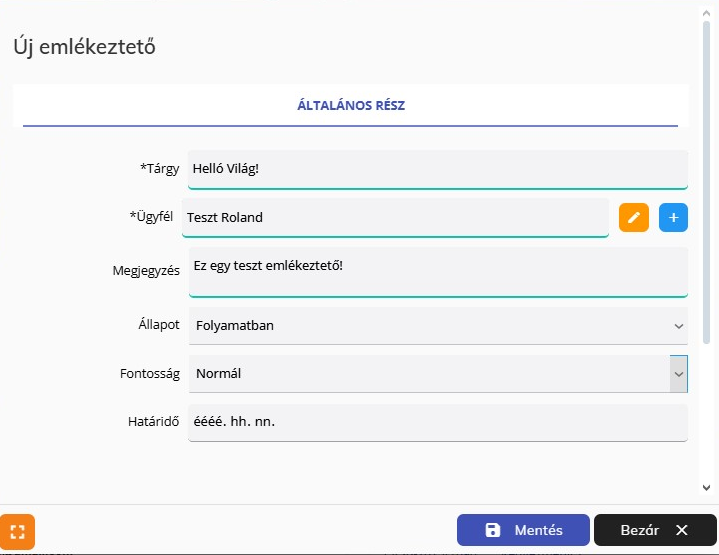Focus the Tárgy field containing Helló Világ!
719x555 pixels.
pos(437,169)
